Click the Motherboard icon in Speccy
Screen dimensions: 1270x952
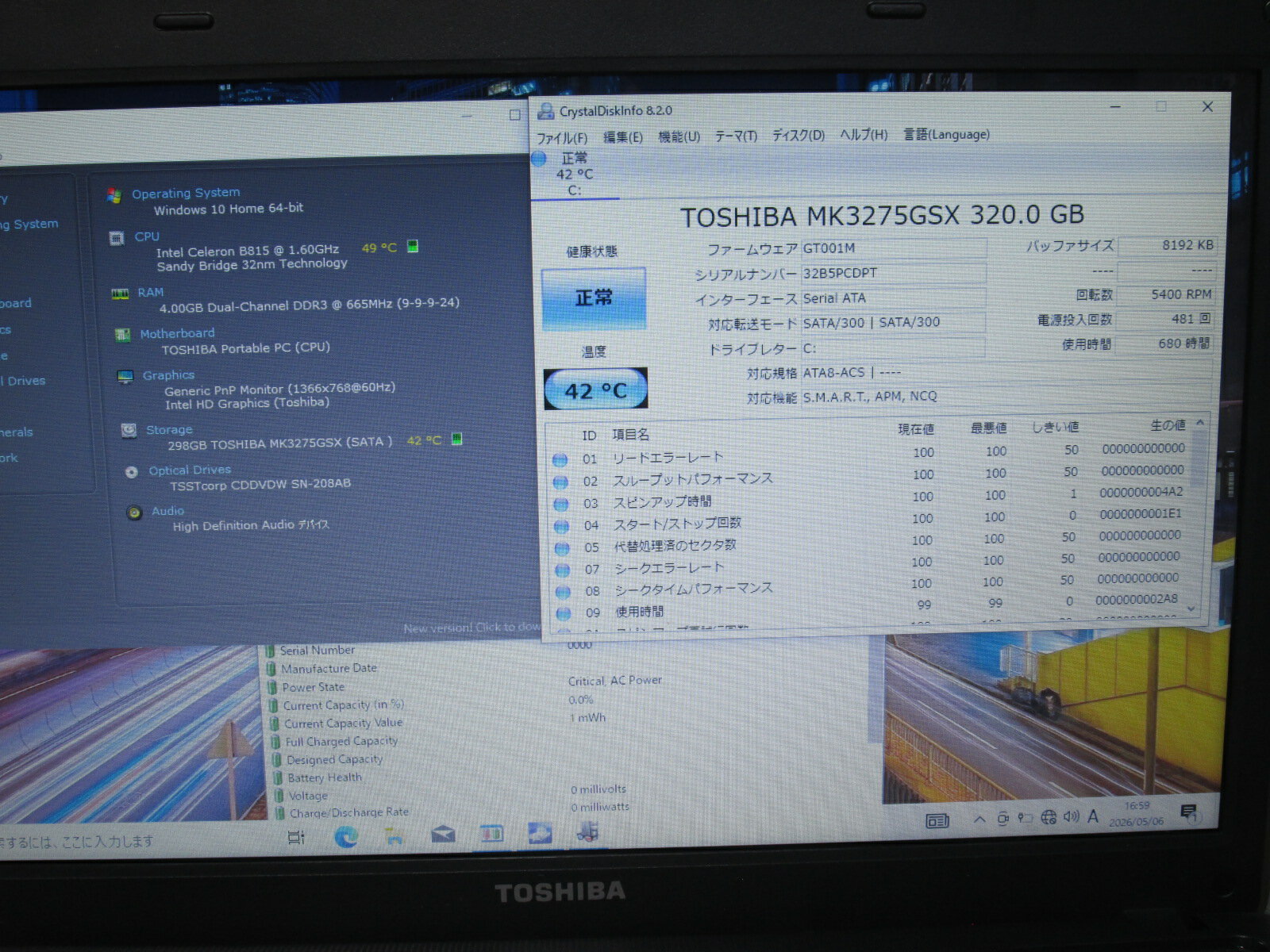click(122, 335)
